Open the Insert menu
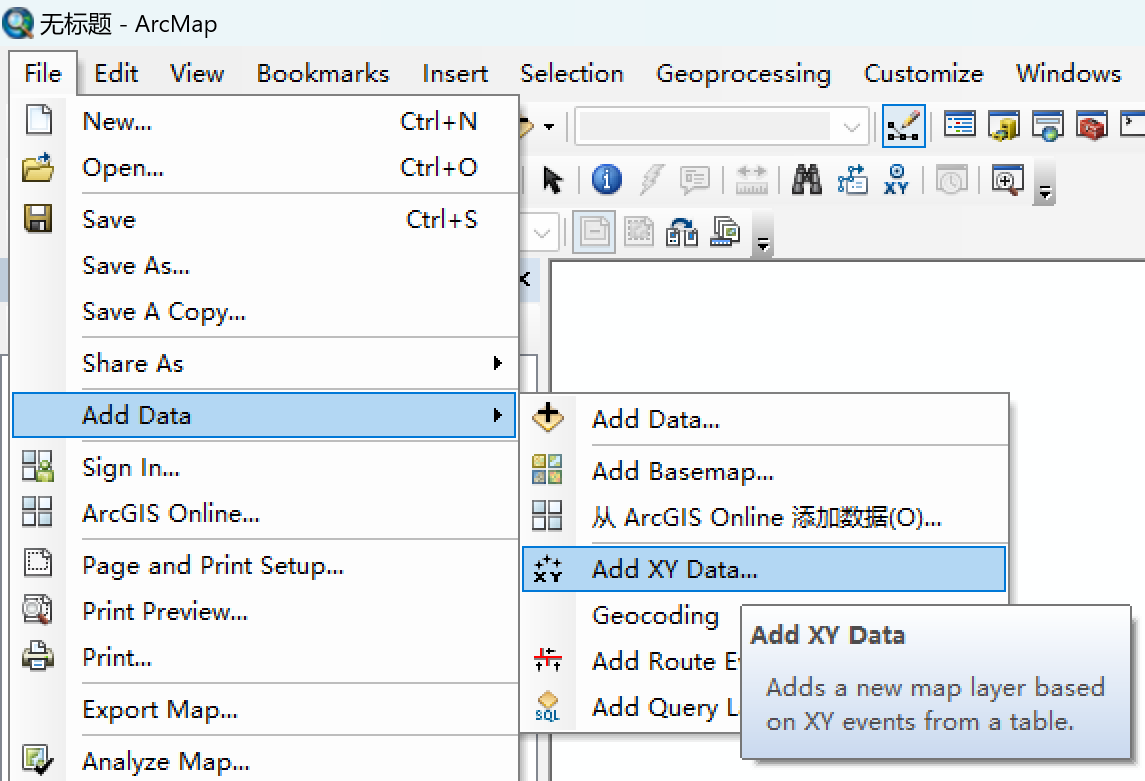Screen dimensions: 1145x781 click(x=455, y=73)
